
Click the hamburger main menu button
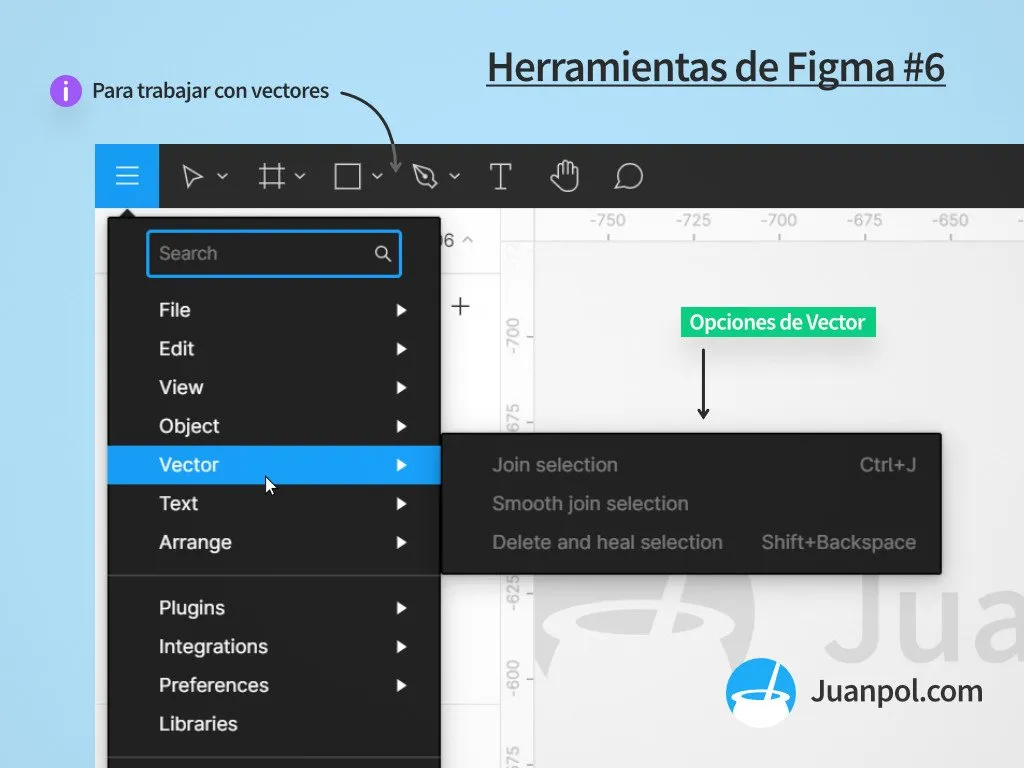127,176
